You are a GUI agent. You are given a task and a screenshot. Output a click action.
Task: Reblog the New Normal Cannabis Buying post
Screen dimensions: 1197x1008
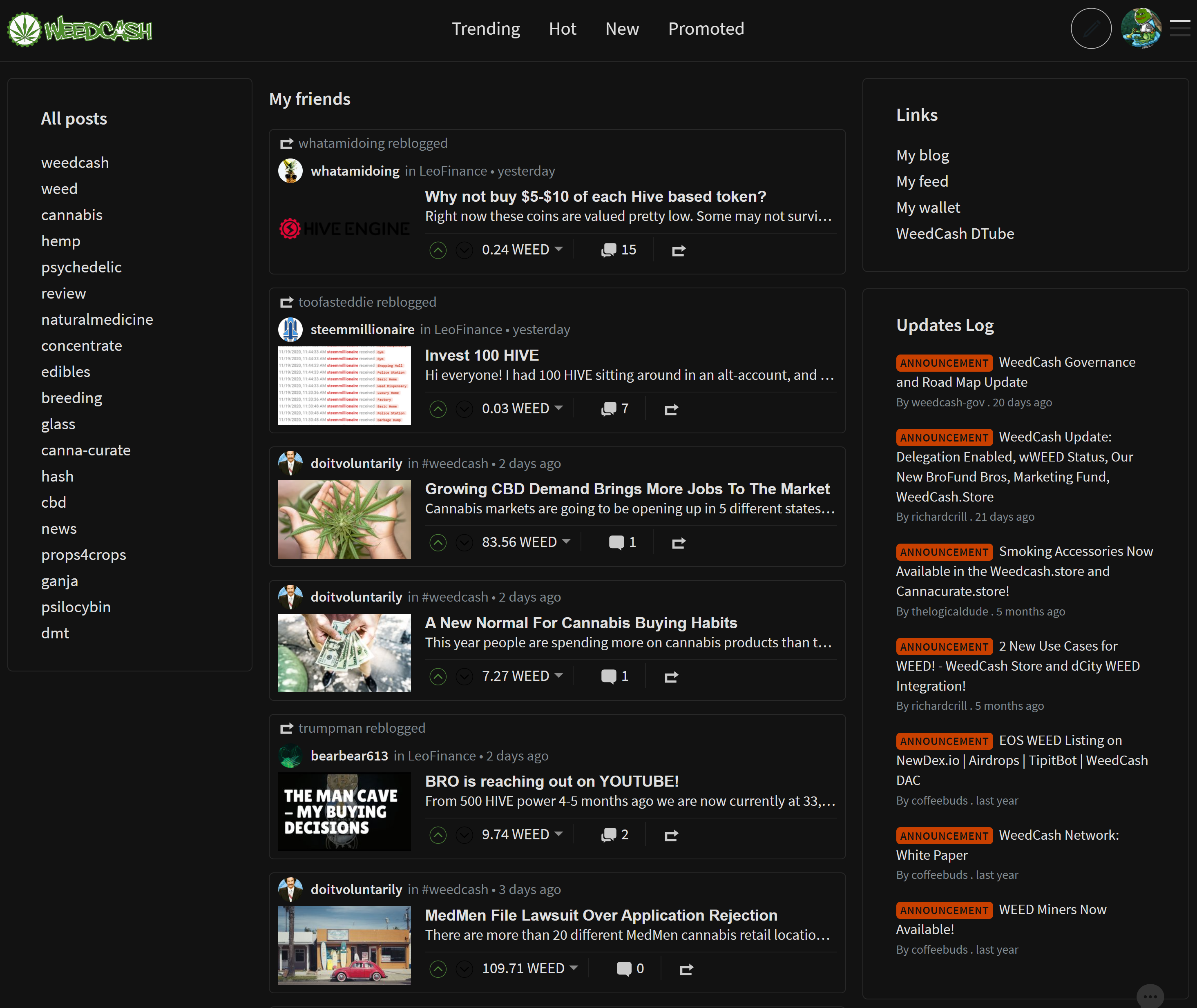[671, 677]
